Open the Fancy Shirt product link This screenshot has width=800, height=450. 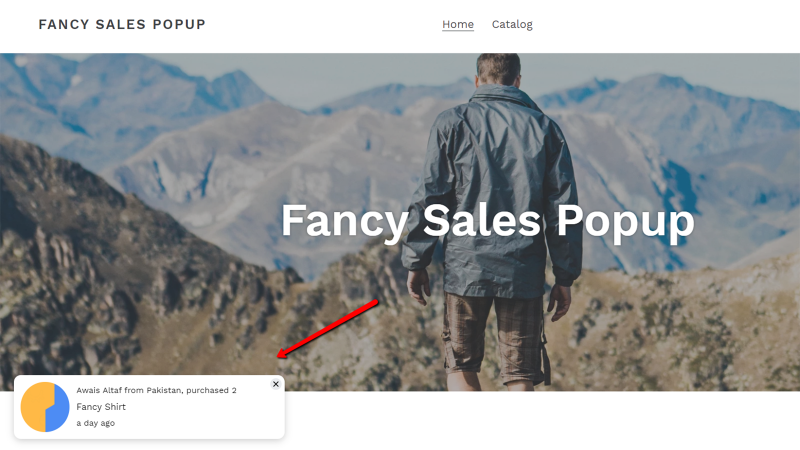101,407
